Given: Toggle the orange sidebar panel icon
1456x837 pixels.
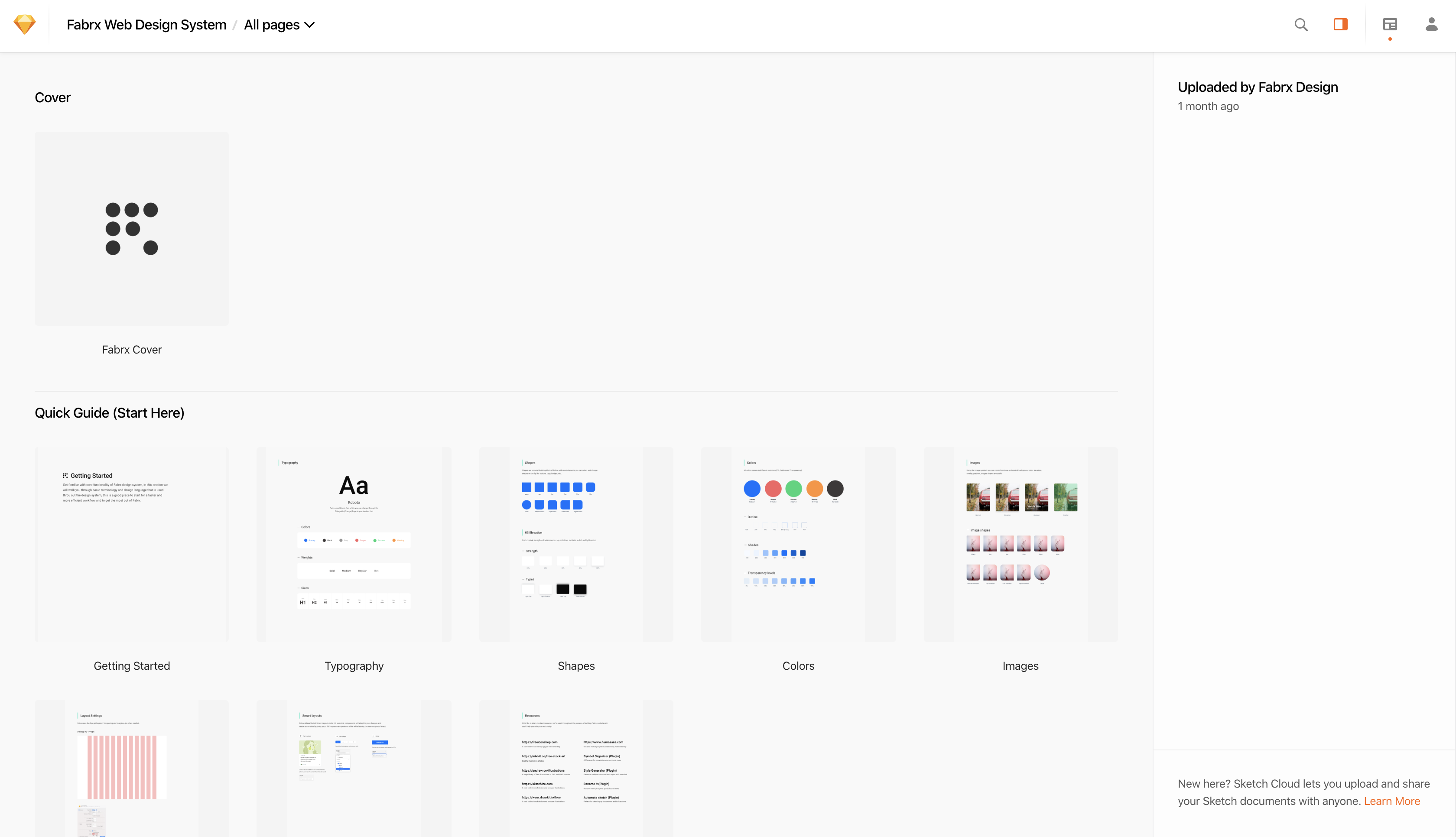Looking at the screenshot, I should pos(1340,25).
